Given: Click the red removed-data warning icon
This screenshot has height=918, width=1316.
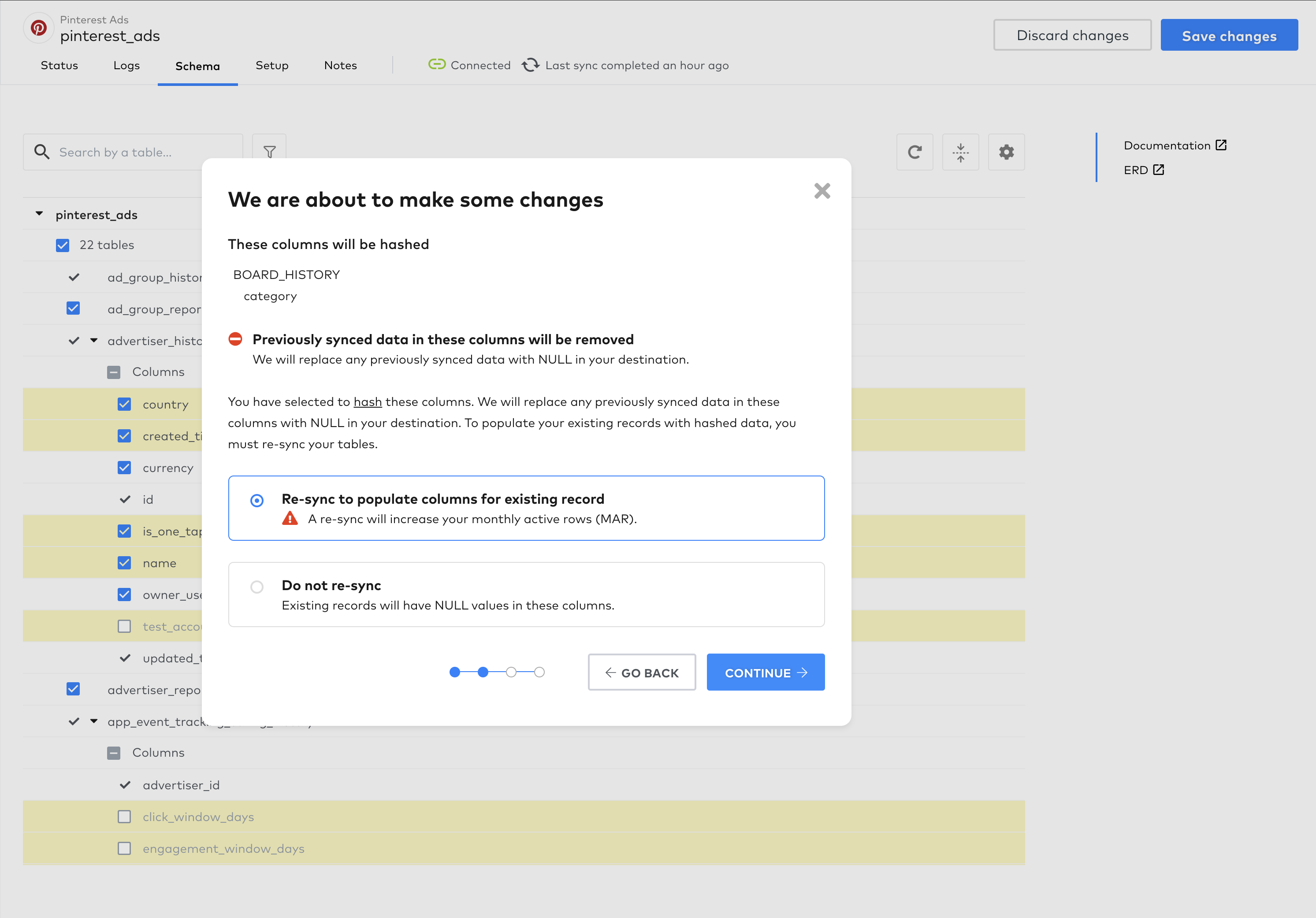Looking at the screenshot, I should coord(235,339).
